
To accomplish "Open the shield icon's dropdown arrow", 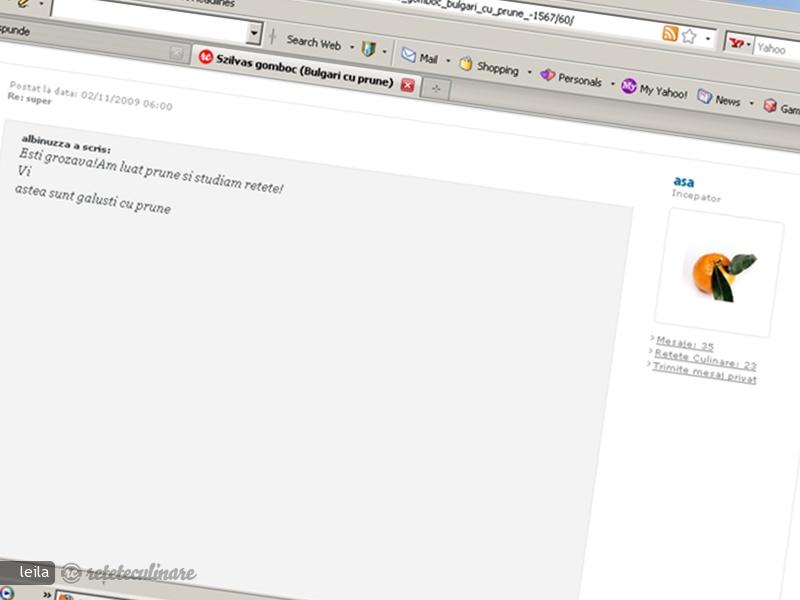I will (x=384, y=51).
